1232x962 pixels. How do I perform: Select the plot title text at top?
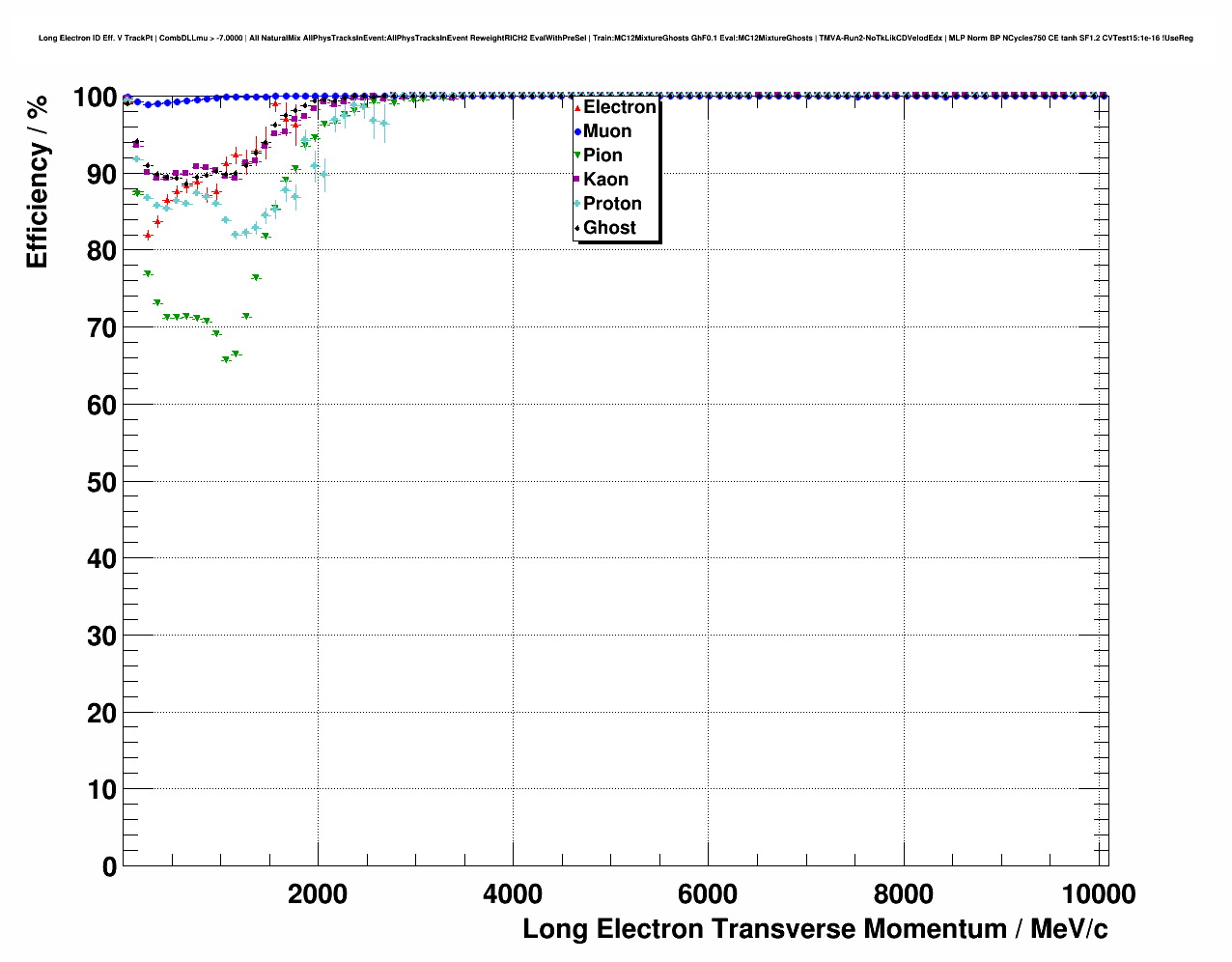tap(615, 39)
